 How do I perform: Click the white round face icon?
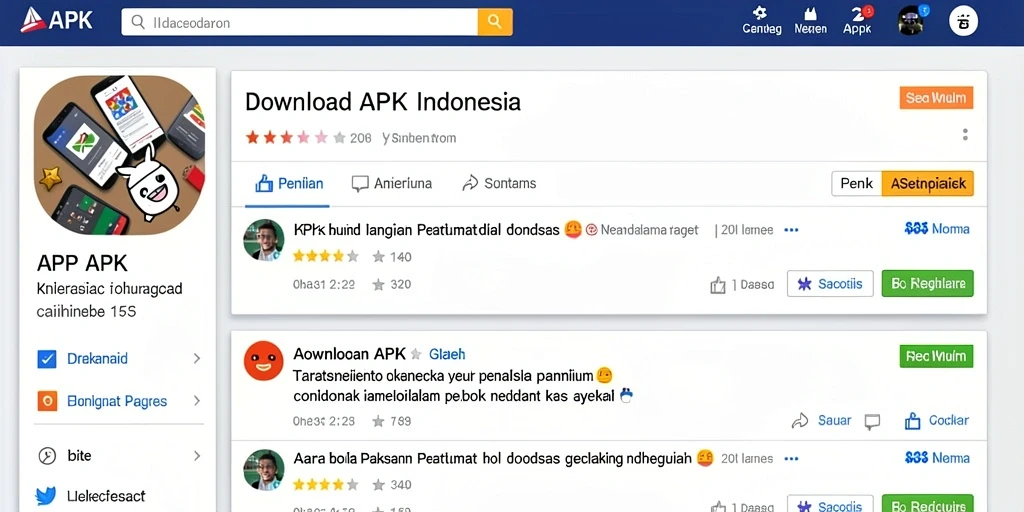(x=963, y=22)
